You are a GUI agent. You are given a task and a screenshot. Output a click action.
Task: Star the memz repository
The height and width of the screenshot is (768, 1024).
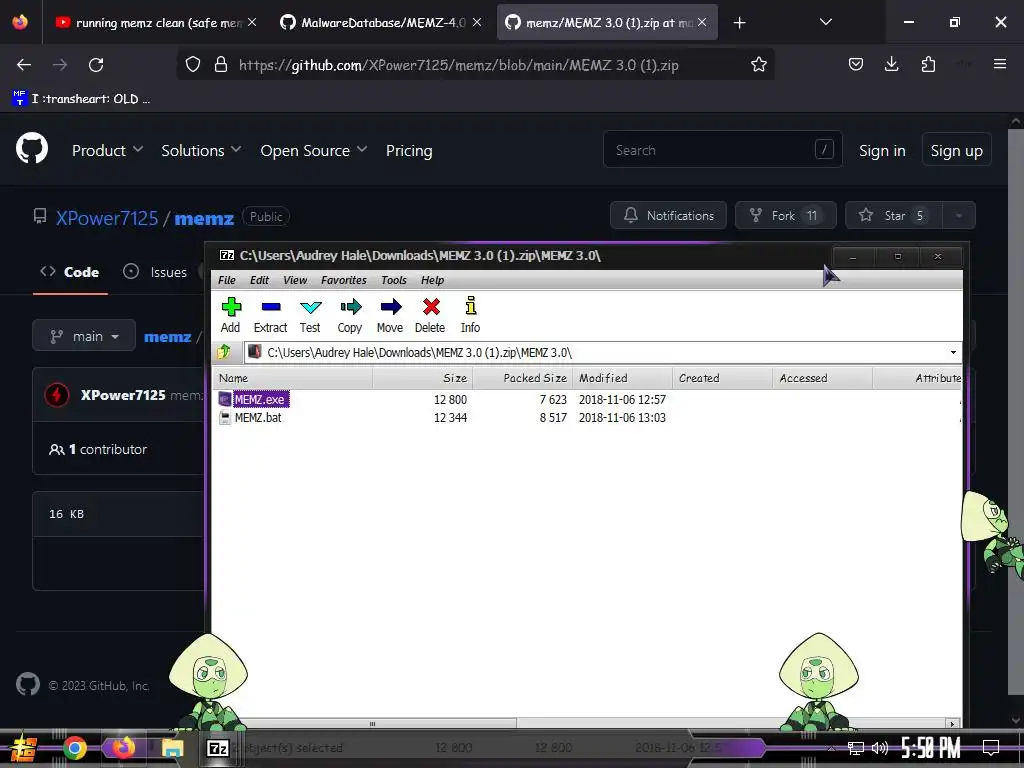click(x=893, y=216)
